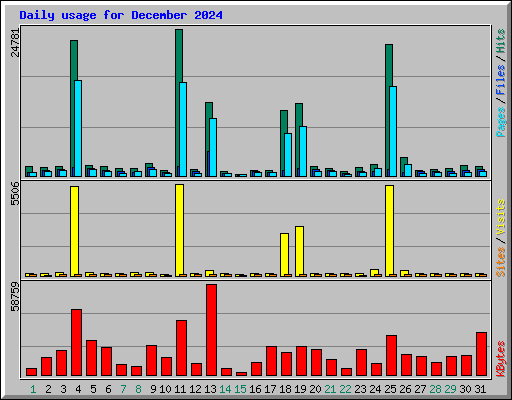Click the 58759 KBytes axis value
This screenshot has width=512, height=400.
coord(15,296)
